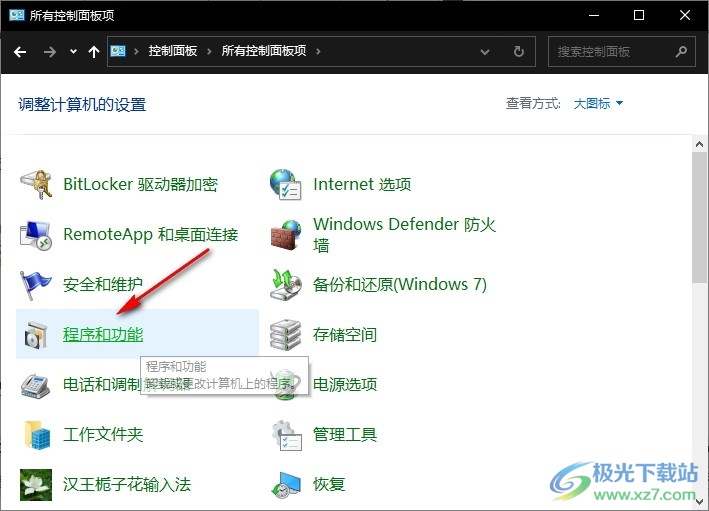Open the BitLocker drive encryption icon
This screenshot has height=511, width=709.
[x=36, y=184]
